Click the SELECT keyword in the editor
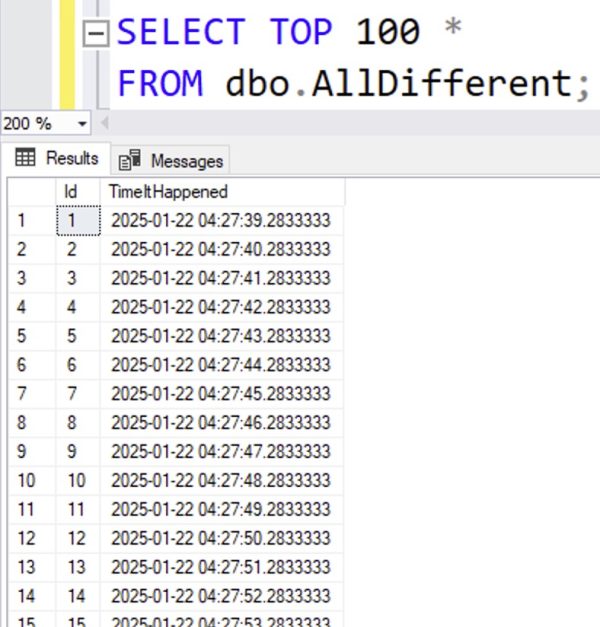This screenshot has height=627, width=600. click(x=181, y=32)
